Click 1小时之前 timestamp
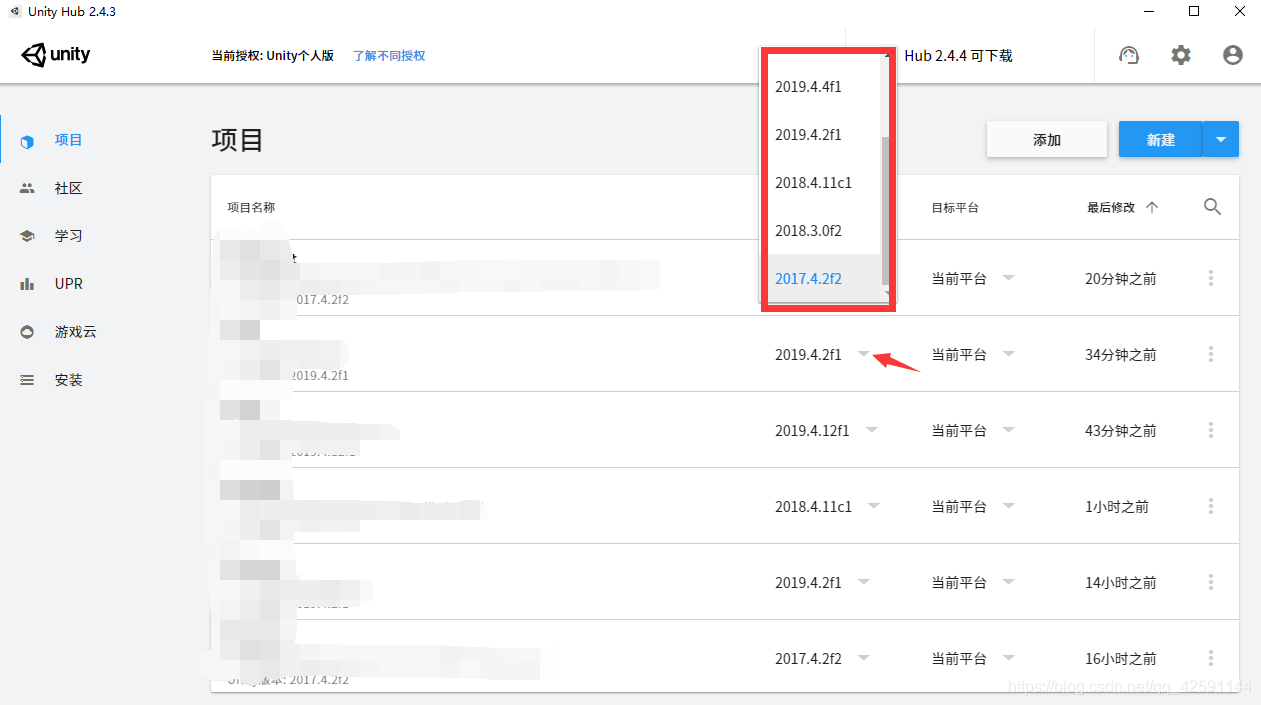 (x=1117, y=507)
